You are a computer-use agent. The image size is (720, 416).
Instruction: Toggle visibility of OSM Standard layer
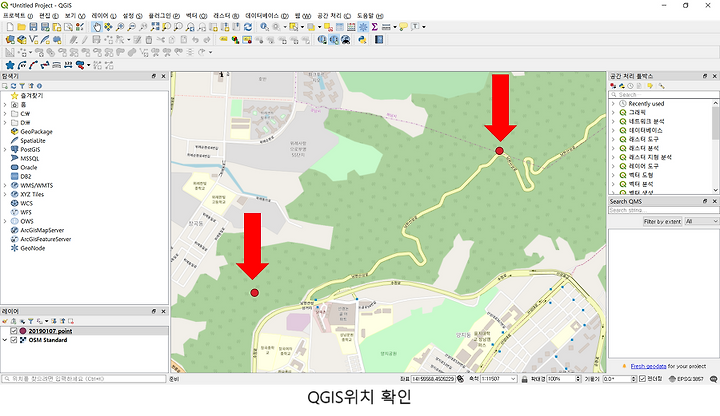pyautogui.click(x=14, y=340)
